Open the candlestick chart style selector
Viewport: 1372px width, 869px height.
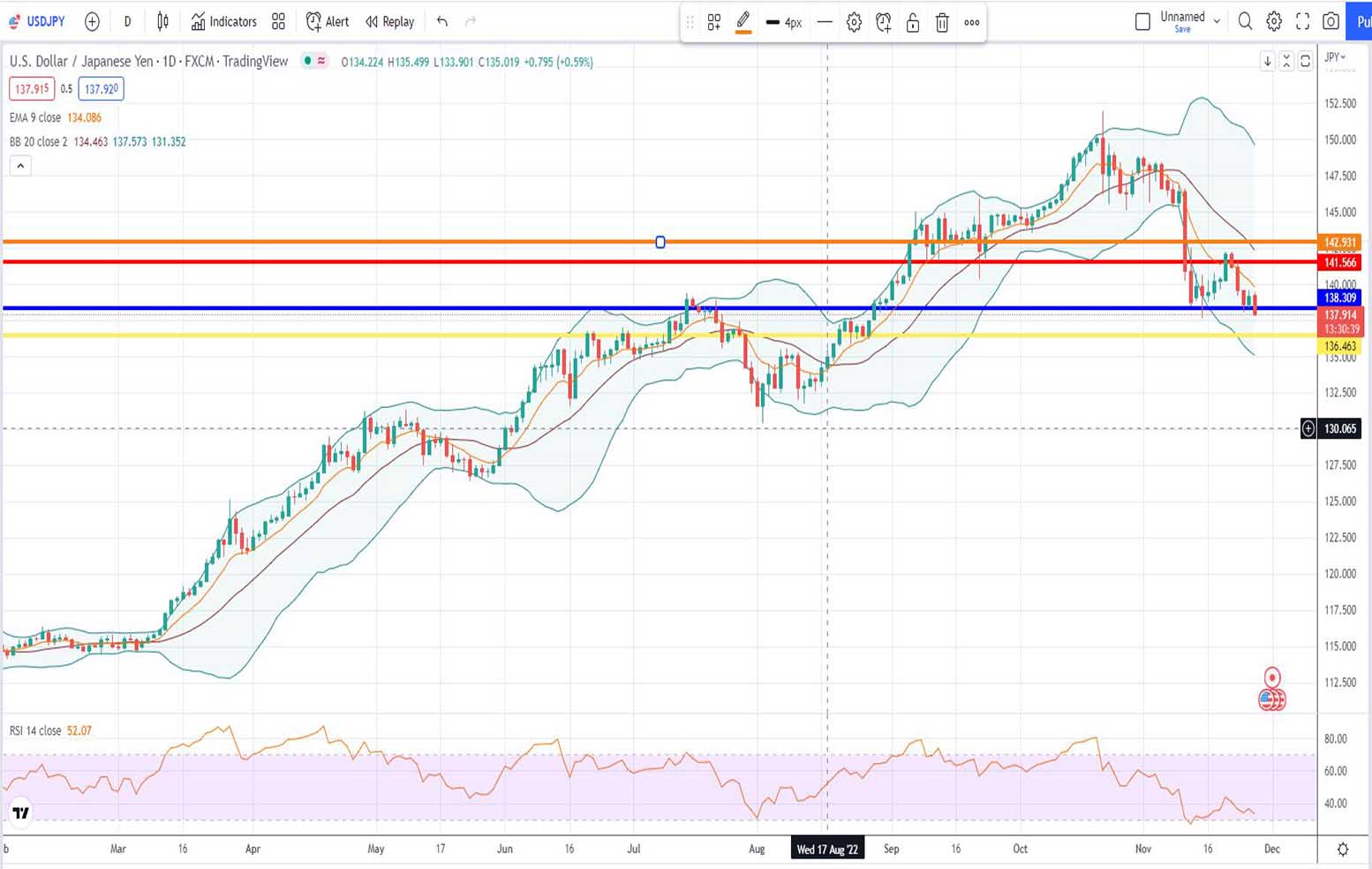click(162, 21)
